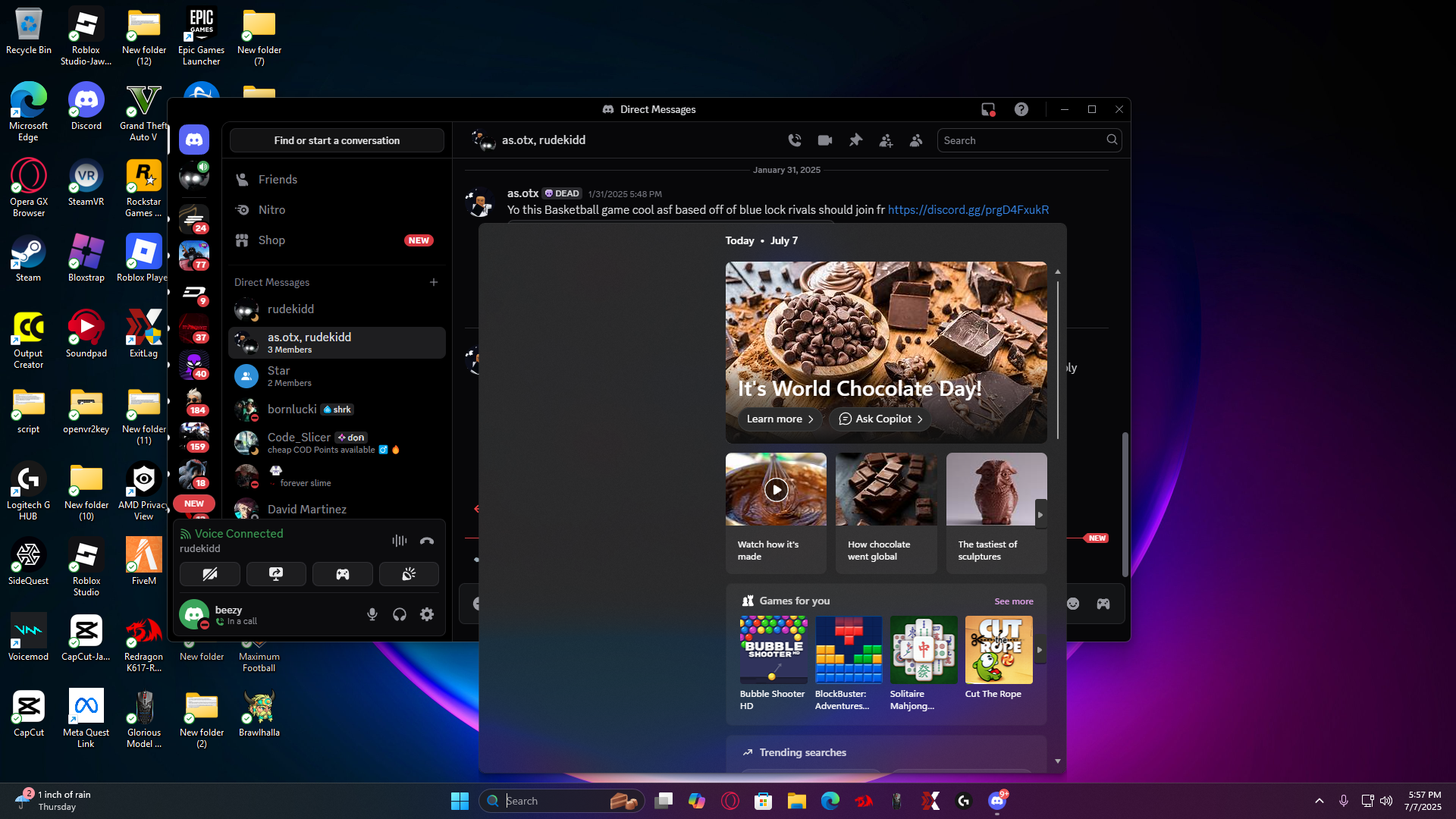Viewport: 1456px width, 819px height.
Task: Show hidden system tray icons
Action: 1319,801
